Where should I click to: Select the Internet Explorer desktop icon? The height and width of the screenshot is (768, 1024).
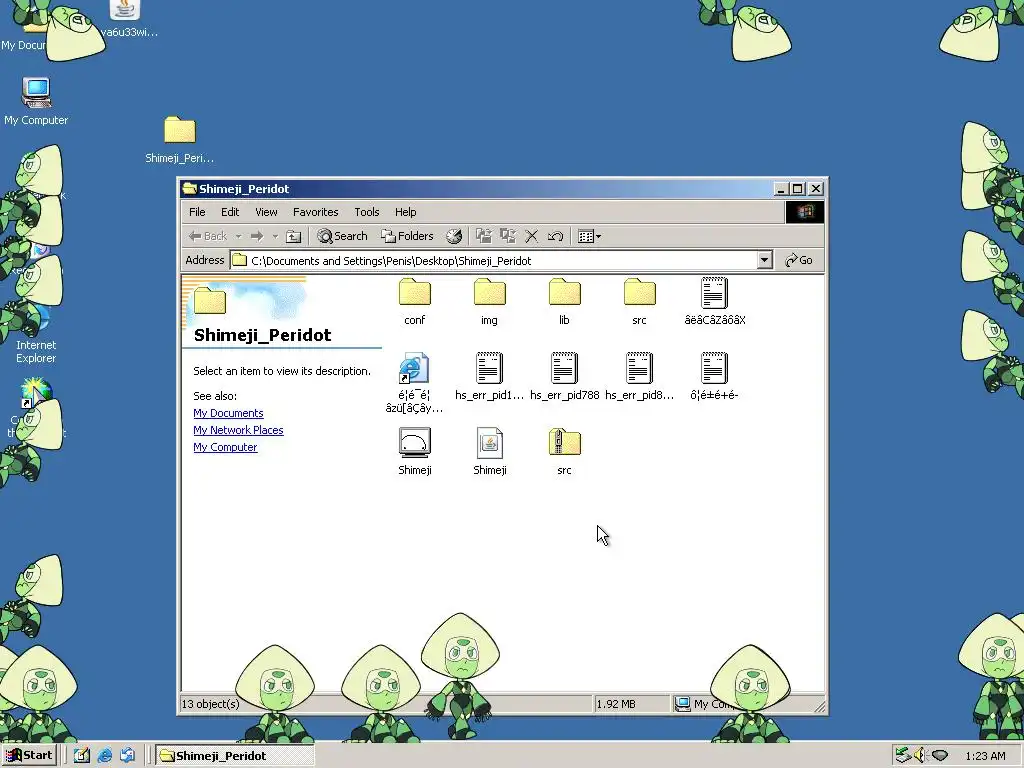coord(36,334)
